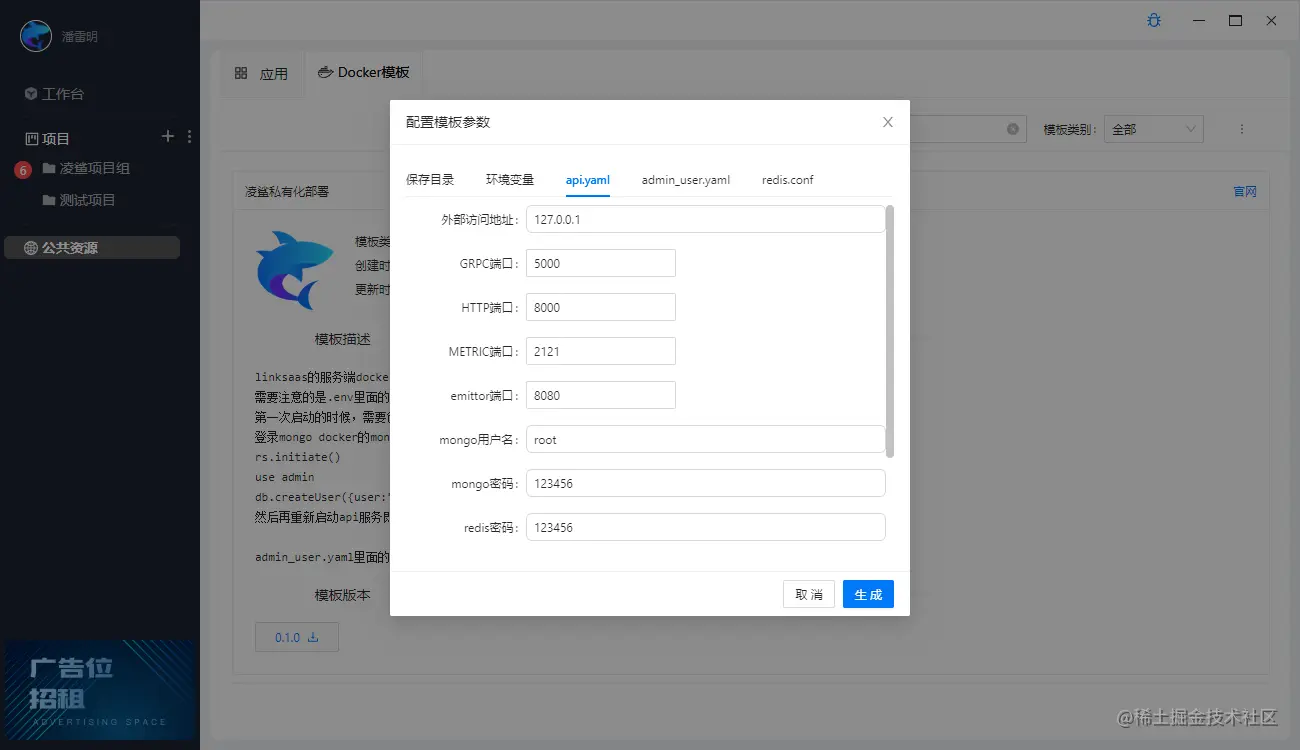Open the 模板类别 dropdown showing 全部
The image size is (1300, 750).
tap(1154, 129)
